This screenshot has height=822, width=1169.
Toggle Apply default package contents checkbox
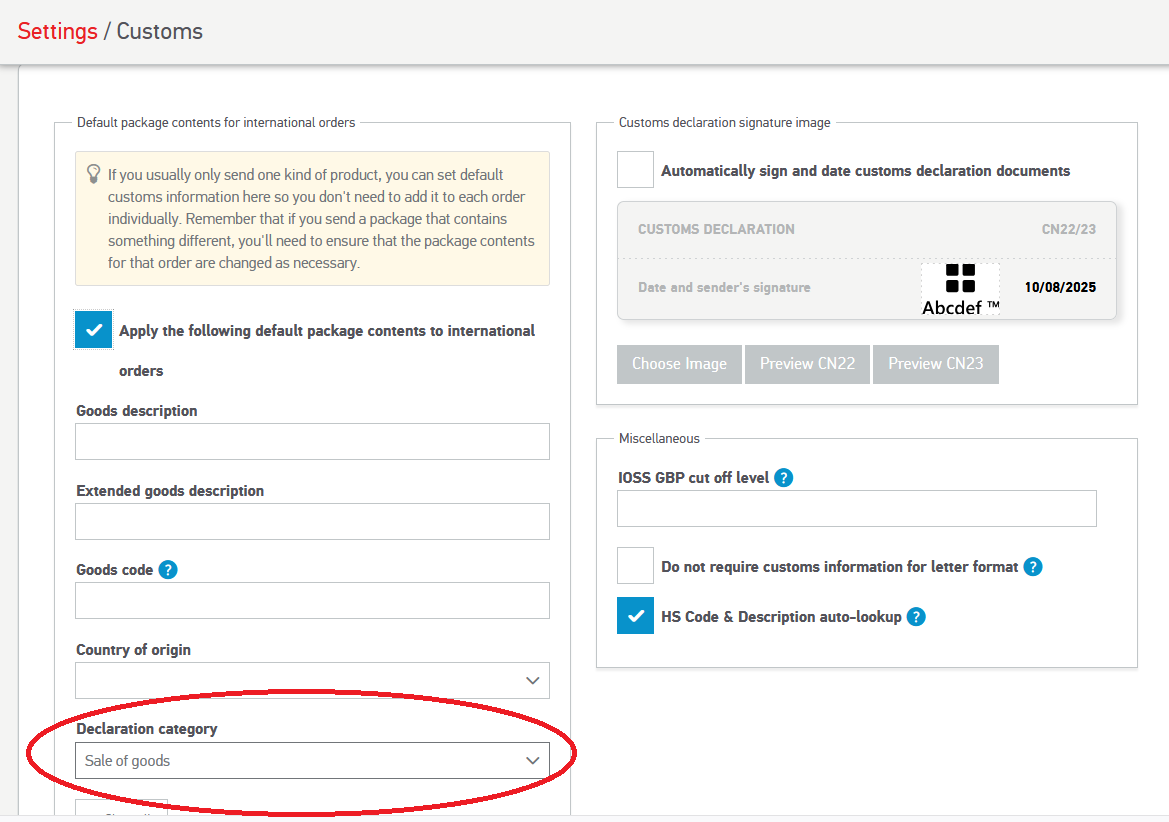[94, 330]
